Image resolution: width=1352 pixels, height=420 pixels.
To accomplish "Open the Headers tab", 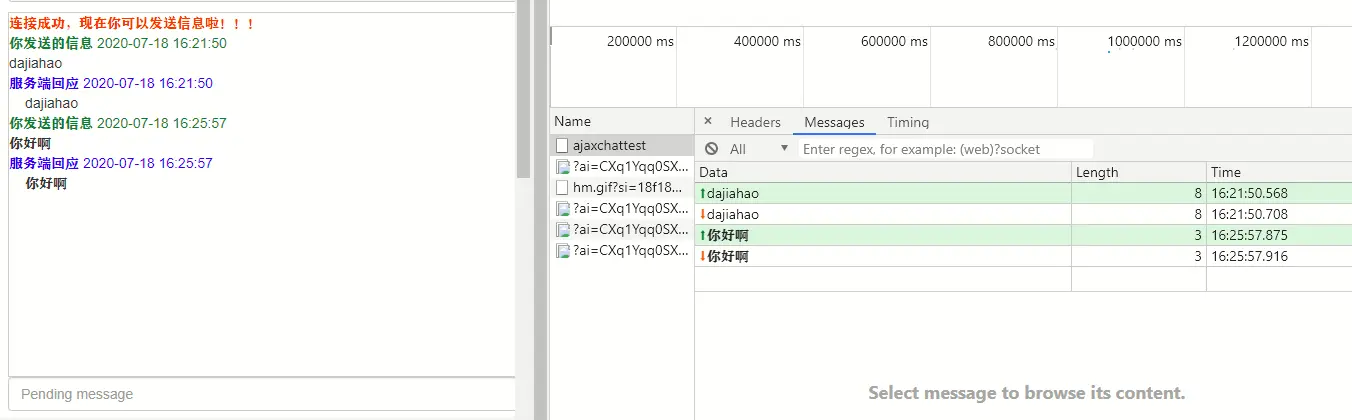I will (x=755, y=122).
